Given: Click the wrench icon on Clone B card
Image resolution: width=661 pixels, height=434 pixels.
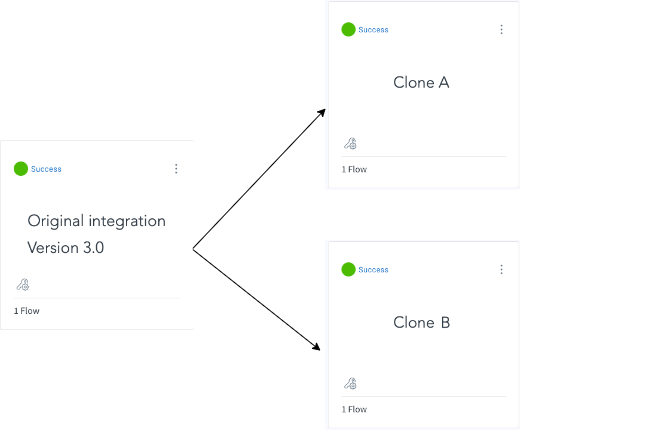Looking at the screenshot, I should (x=350, y=383).
